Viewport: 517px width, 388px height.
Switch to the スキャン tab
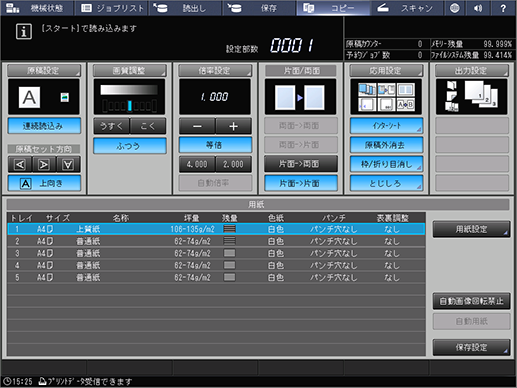pos(407,8)
